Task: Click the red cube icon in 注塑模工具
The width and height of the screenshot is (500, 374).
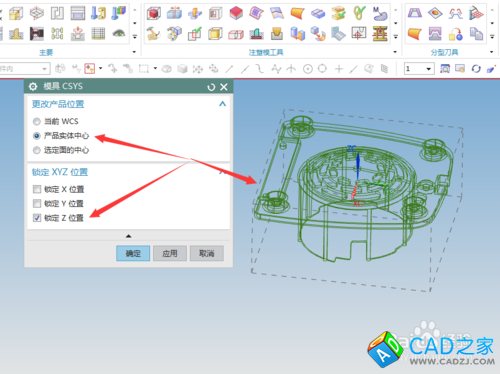Action: point(154,13)
